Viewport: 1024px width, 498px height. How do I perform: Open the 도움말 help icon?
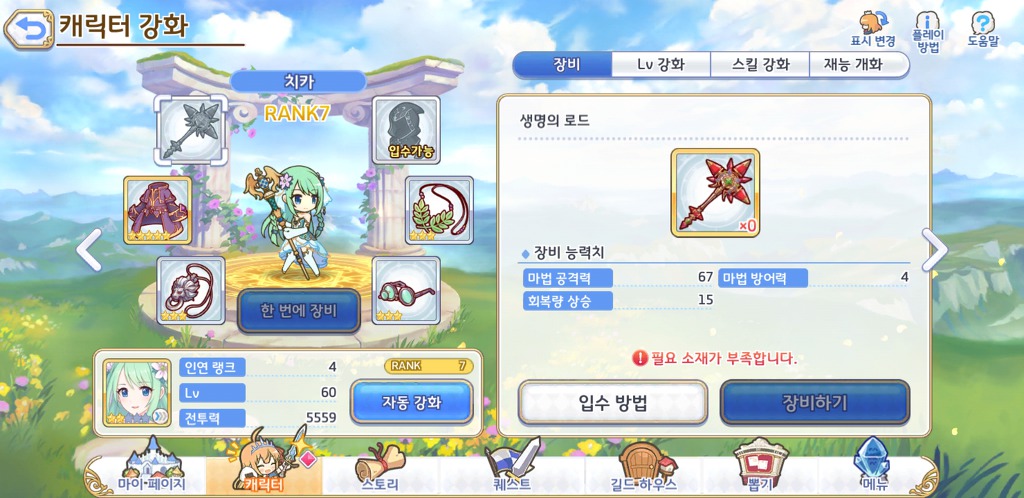(x=983, y=29)
